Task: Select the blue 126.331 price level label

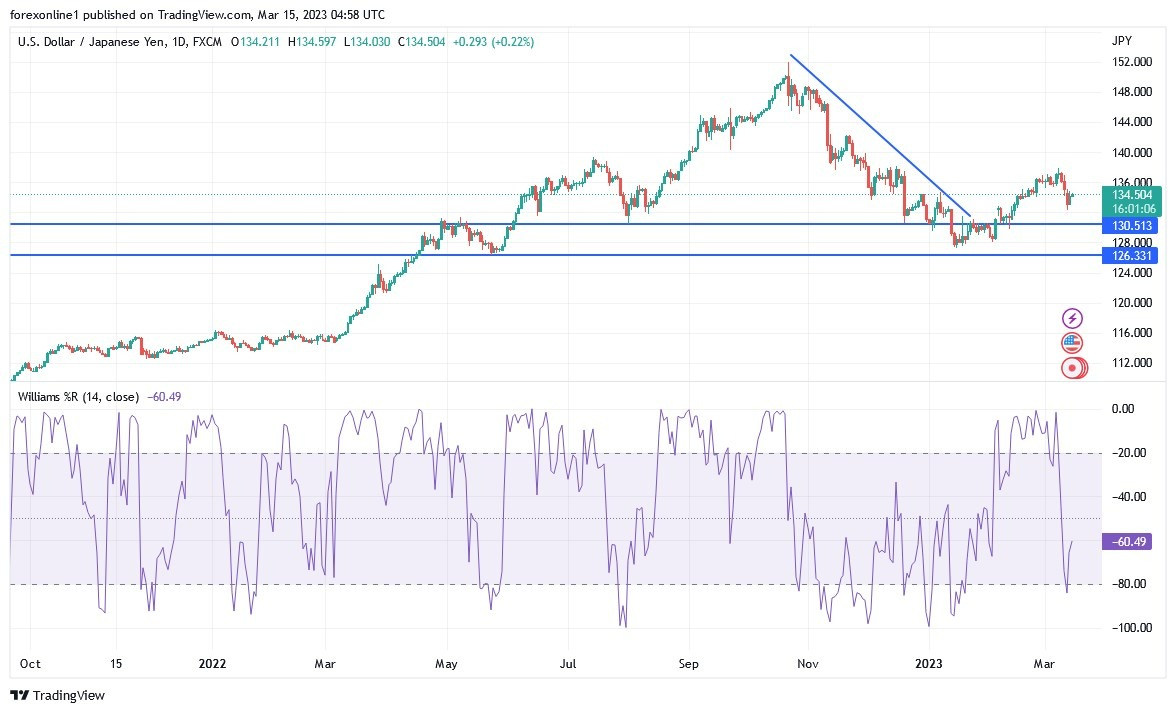Action: (1132, 256)
